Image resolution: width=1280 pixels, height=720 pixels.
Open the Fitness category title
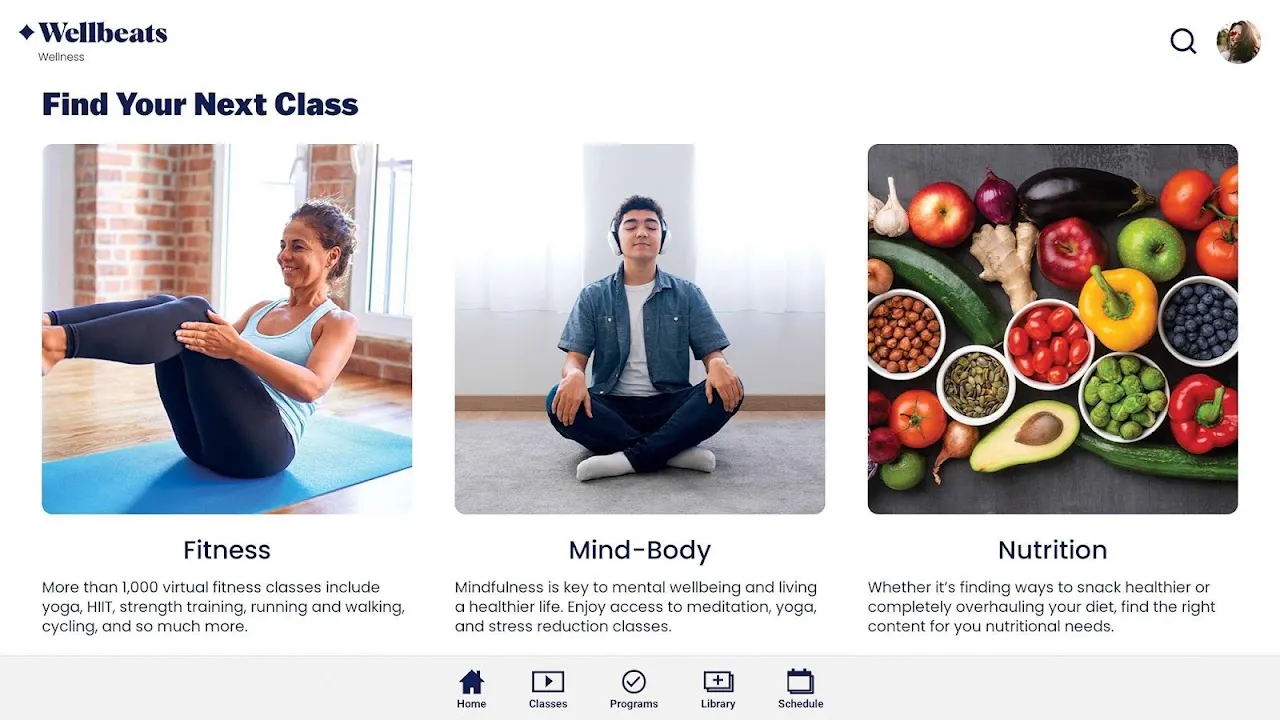227,550
